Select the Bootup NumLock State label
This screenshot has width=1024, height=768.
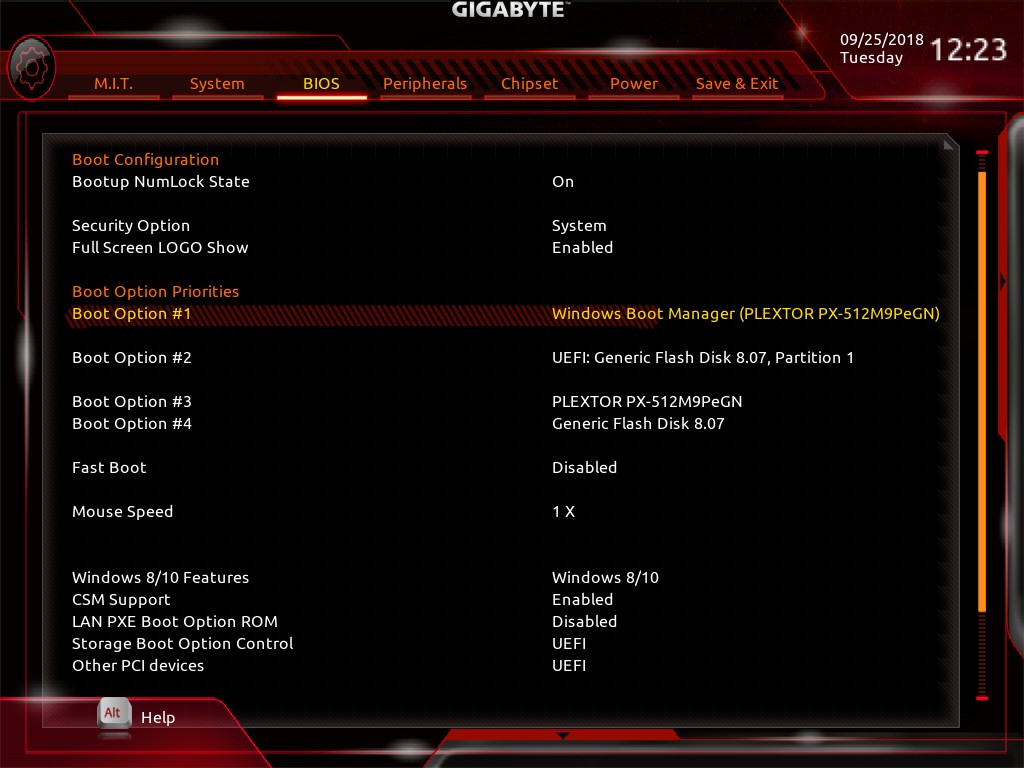coord(161,182)
